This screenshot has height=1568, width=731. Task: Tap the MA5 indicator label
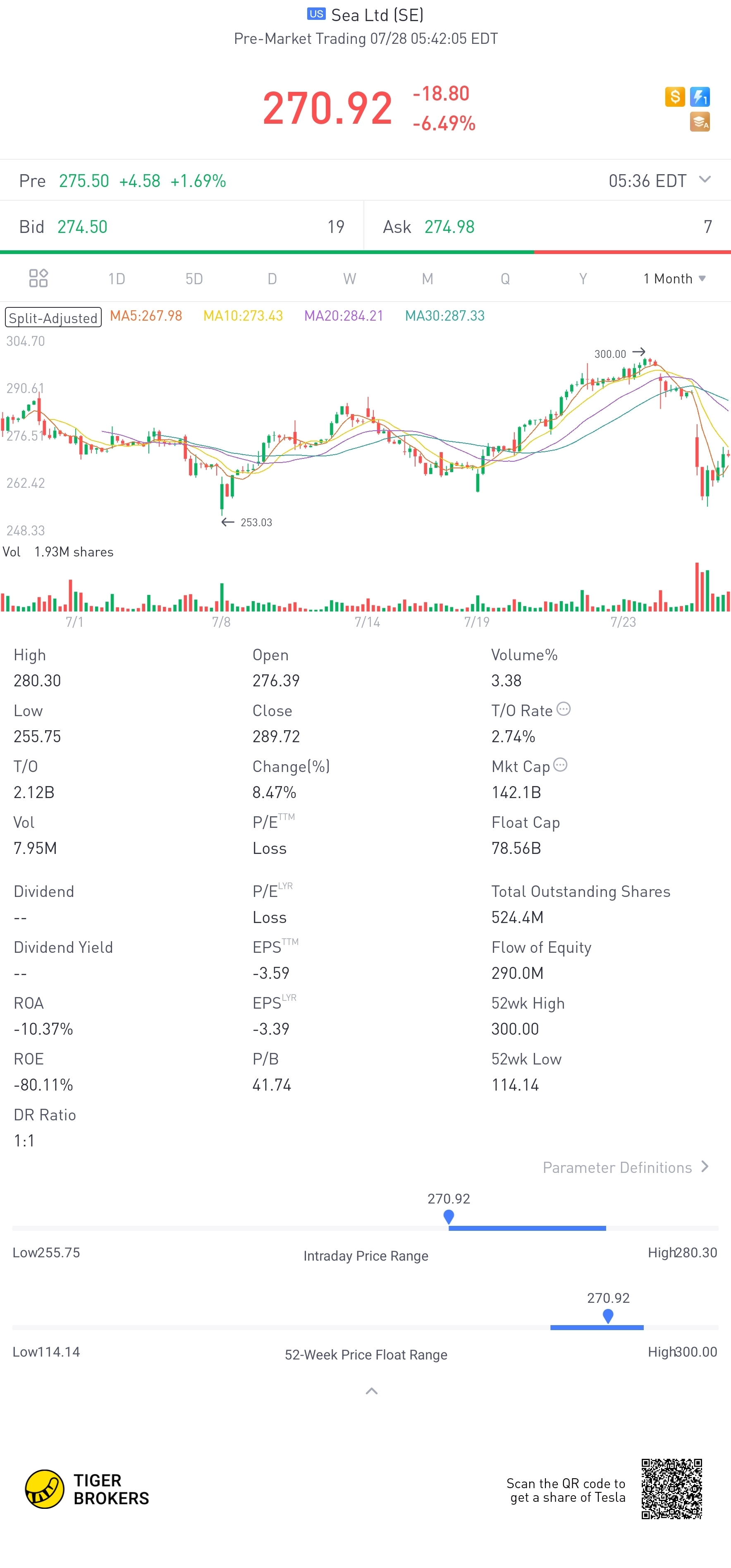click(x=146, y=316)
